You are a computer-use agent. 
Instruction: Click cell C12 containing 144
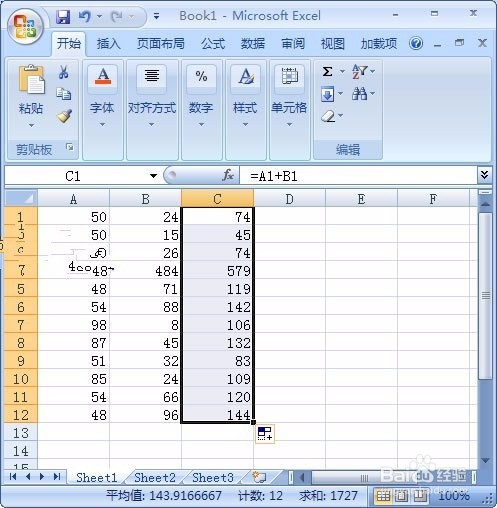coord(218,415)
